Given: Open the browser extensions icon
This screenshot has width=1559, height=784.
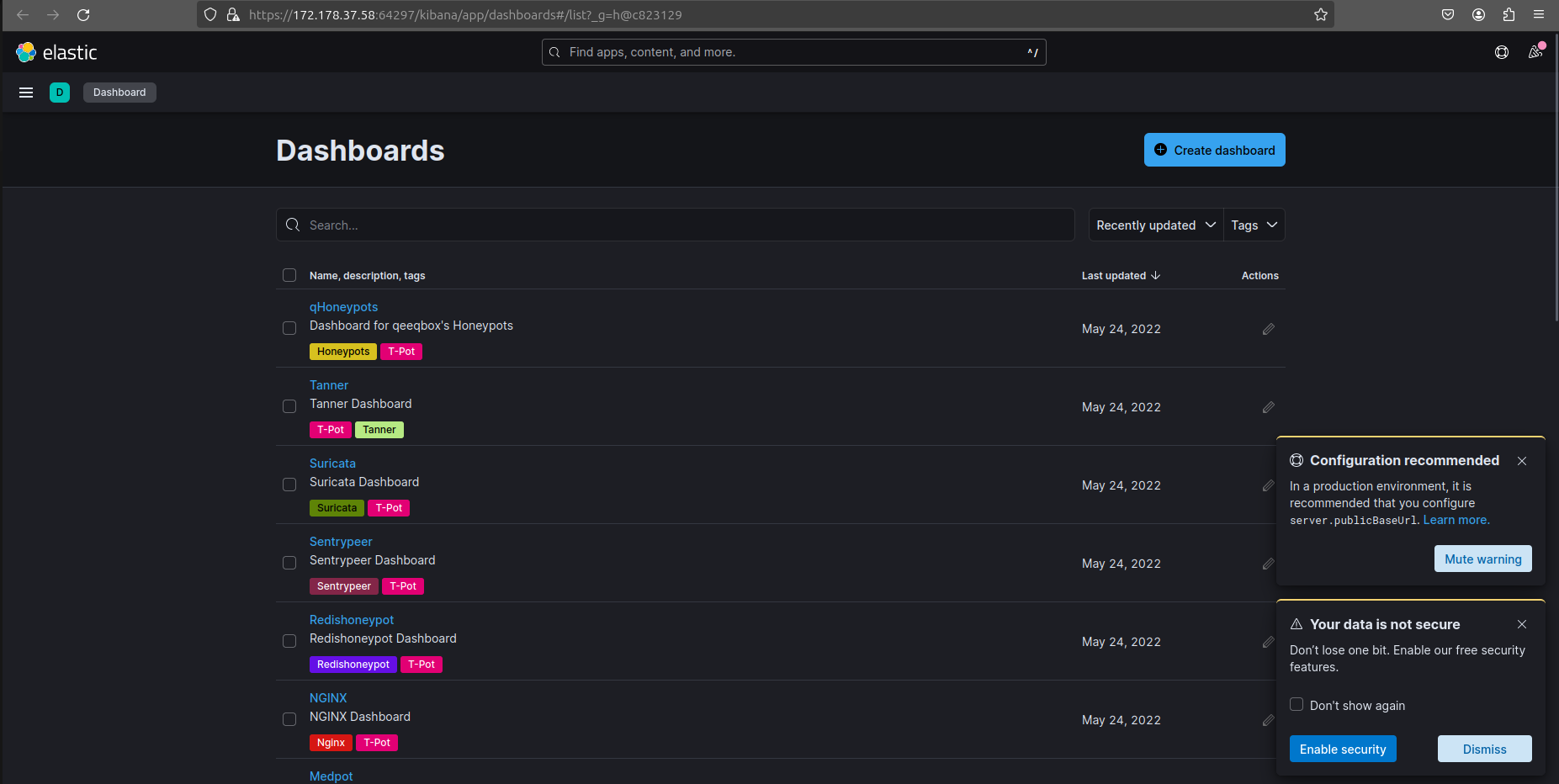Looking at the screenshot, I should tap(1509, 14).
